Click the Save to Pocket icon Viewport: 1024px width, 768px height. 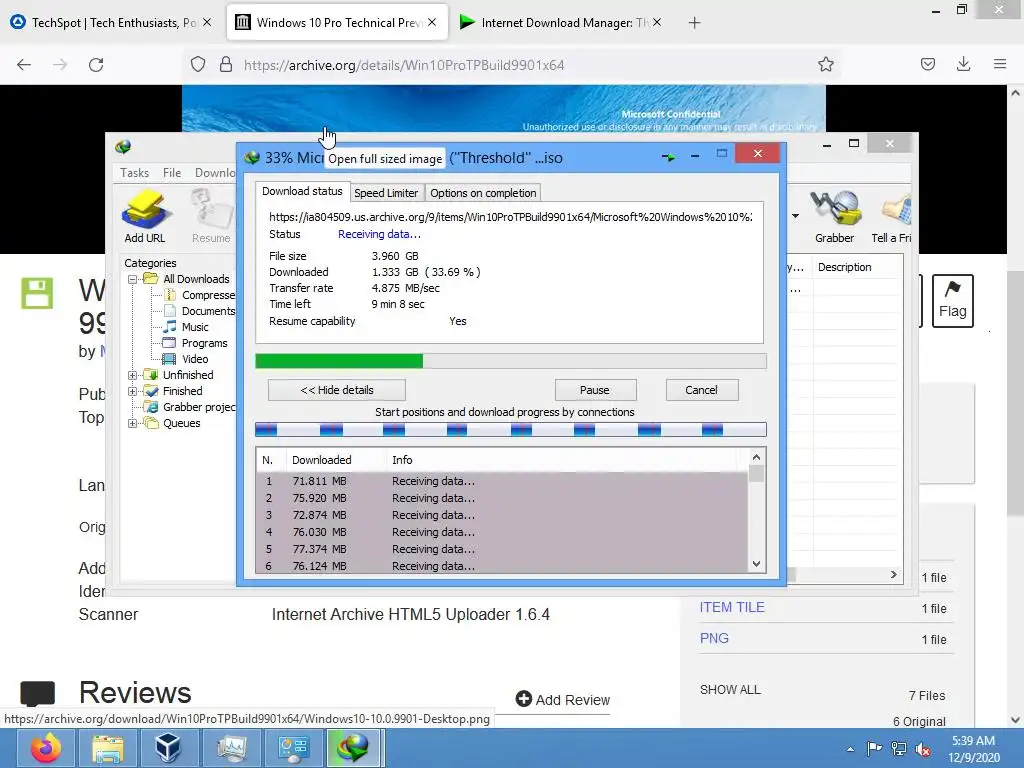coord(928,64)
